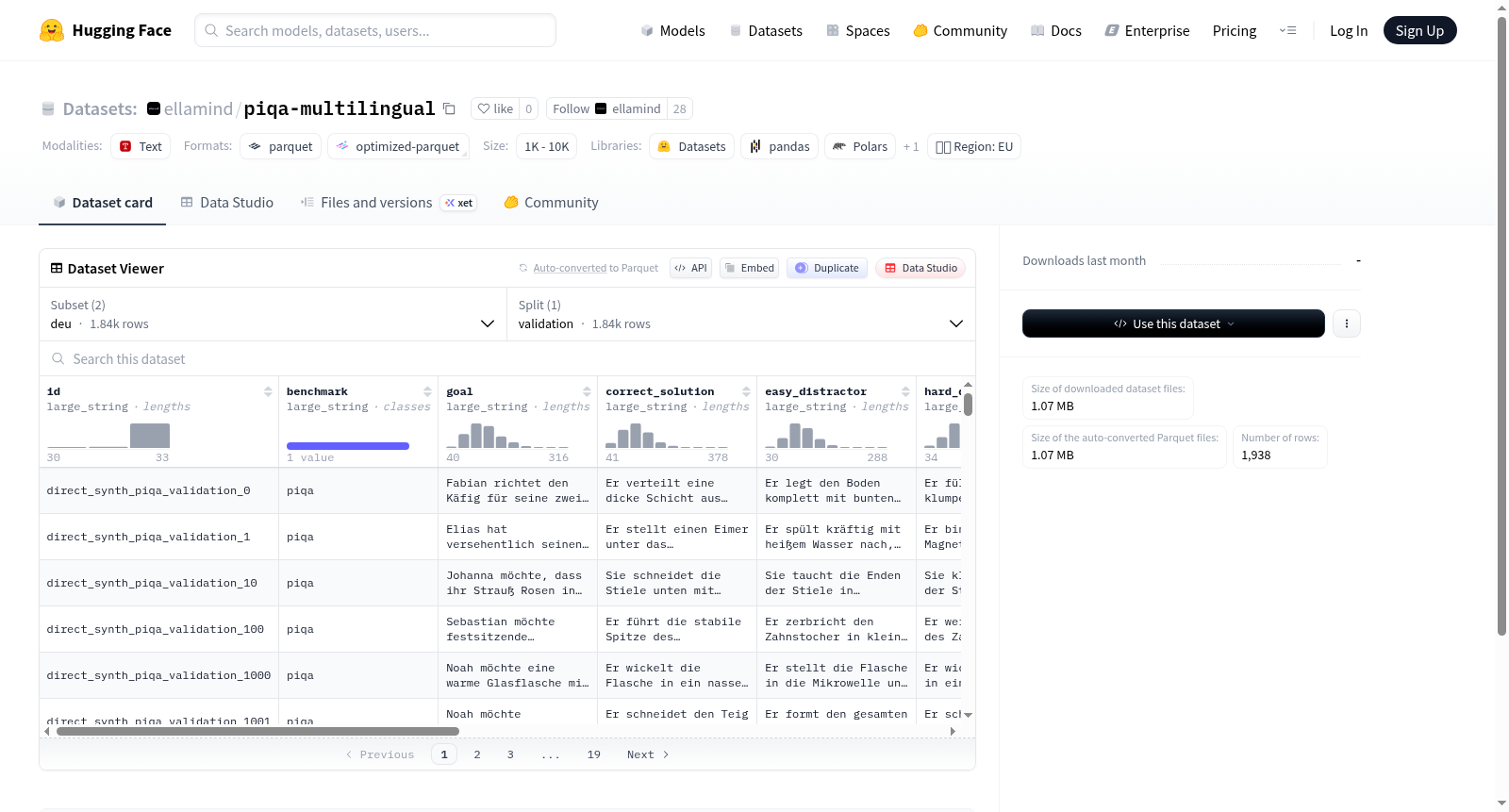Click the Embed viewer button
Image resolution: width=1509 pixels, height=812 pixels.
(750, 268)
